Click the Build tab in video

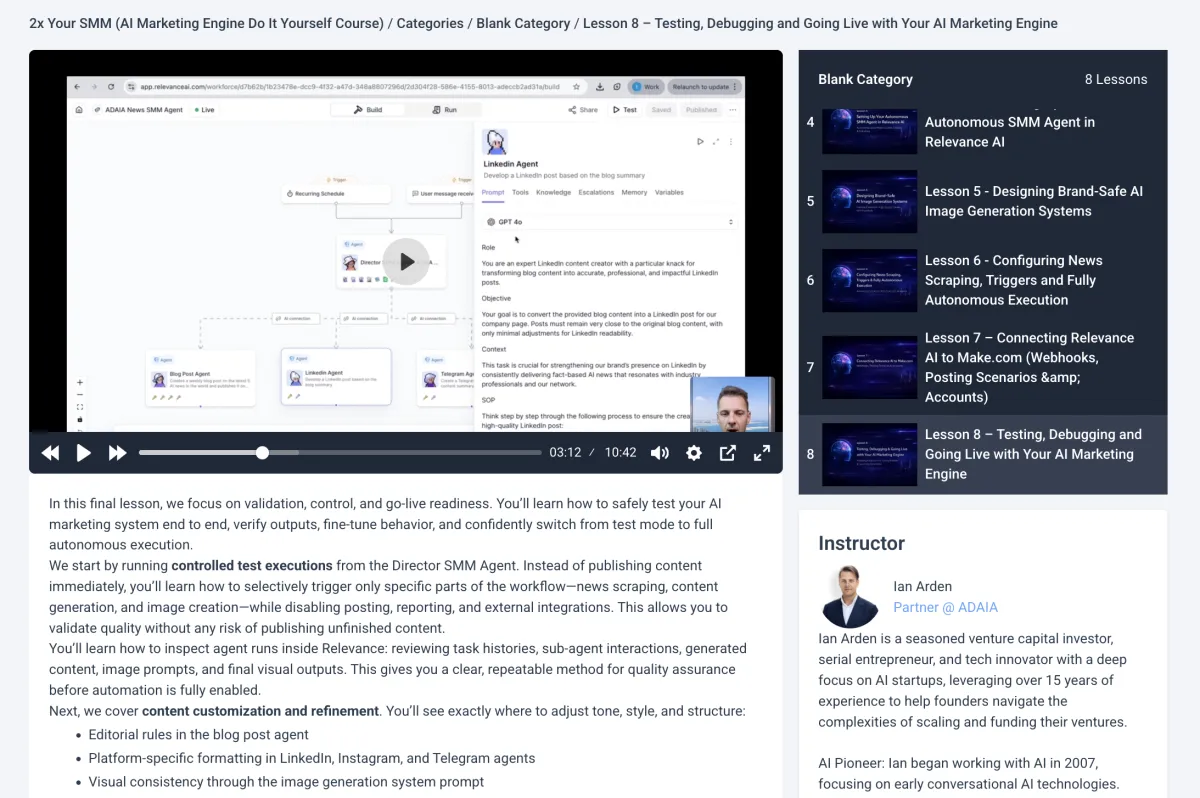click(x=368, y=110)
